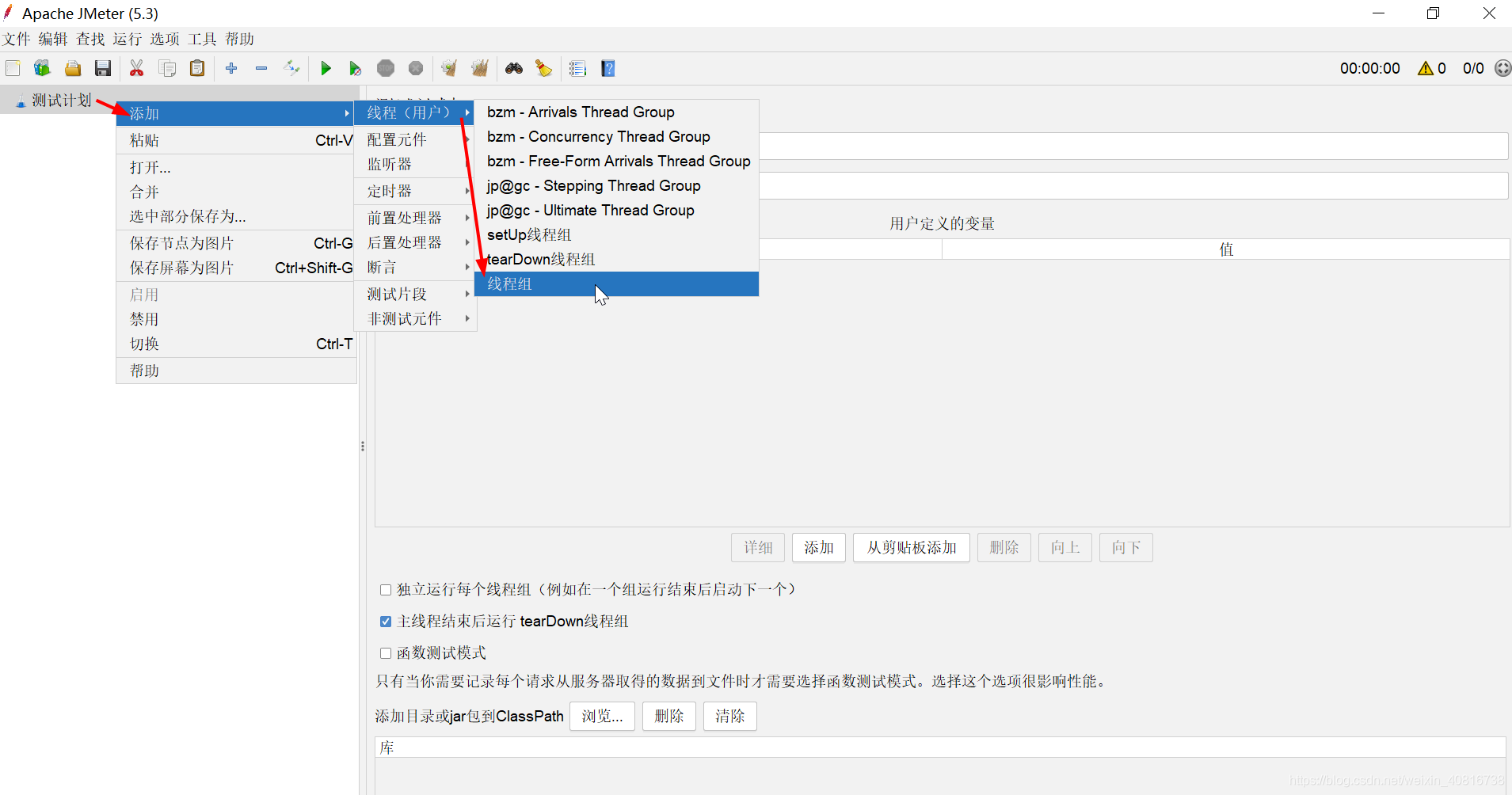Choose tearDown线程组 menu entry
This screenshot has height=795, width=1512.
pos(616,259)
